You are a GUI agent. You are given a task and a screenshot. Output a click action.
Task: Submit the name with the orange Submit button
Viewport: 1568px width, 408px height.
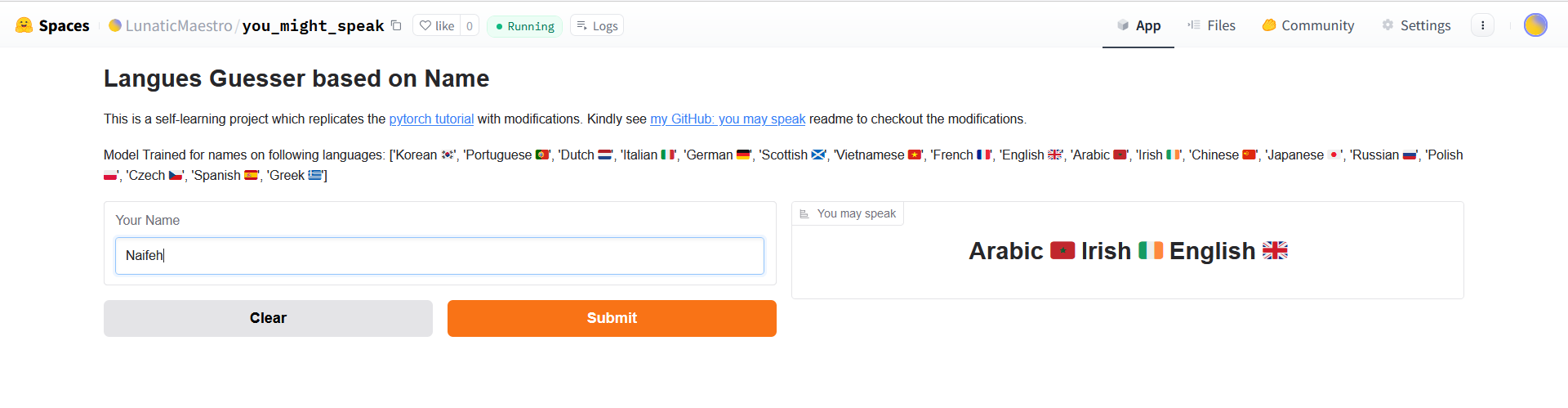click(612, 318)
